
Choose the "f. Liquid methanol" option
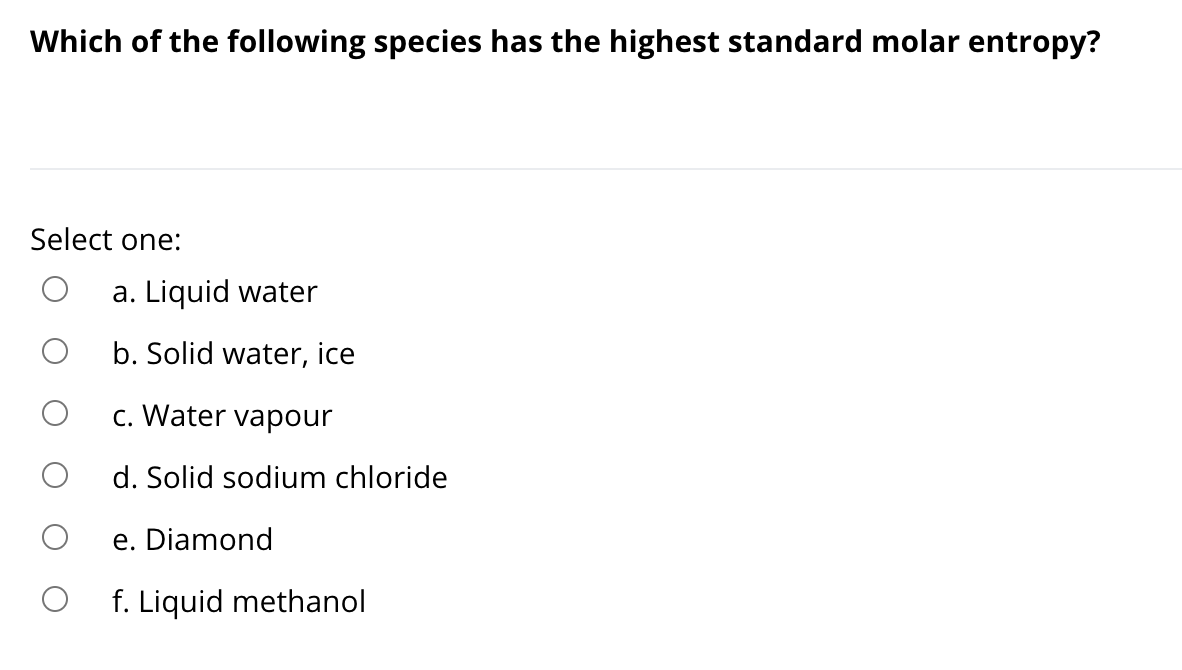tap(55, 597)
